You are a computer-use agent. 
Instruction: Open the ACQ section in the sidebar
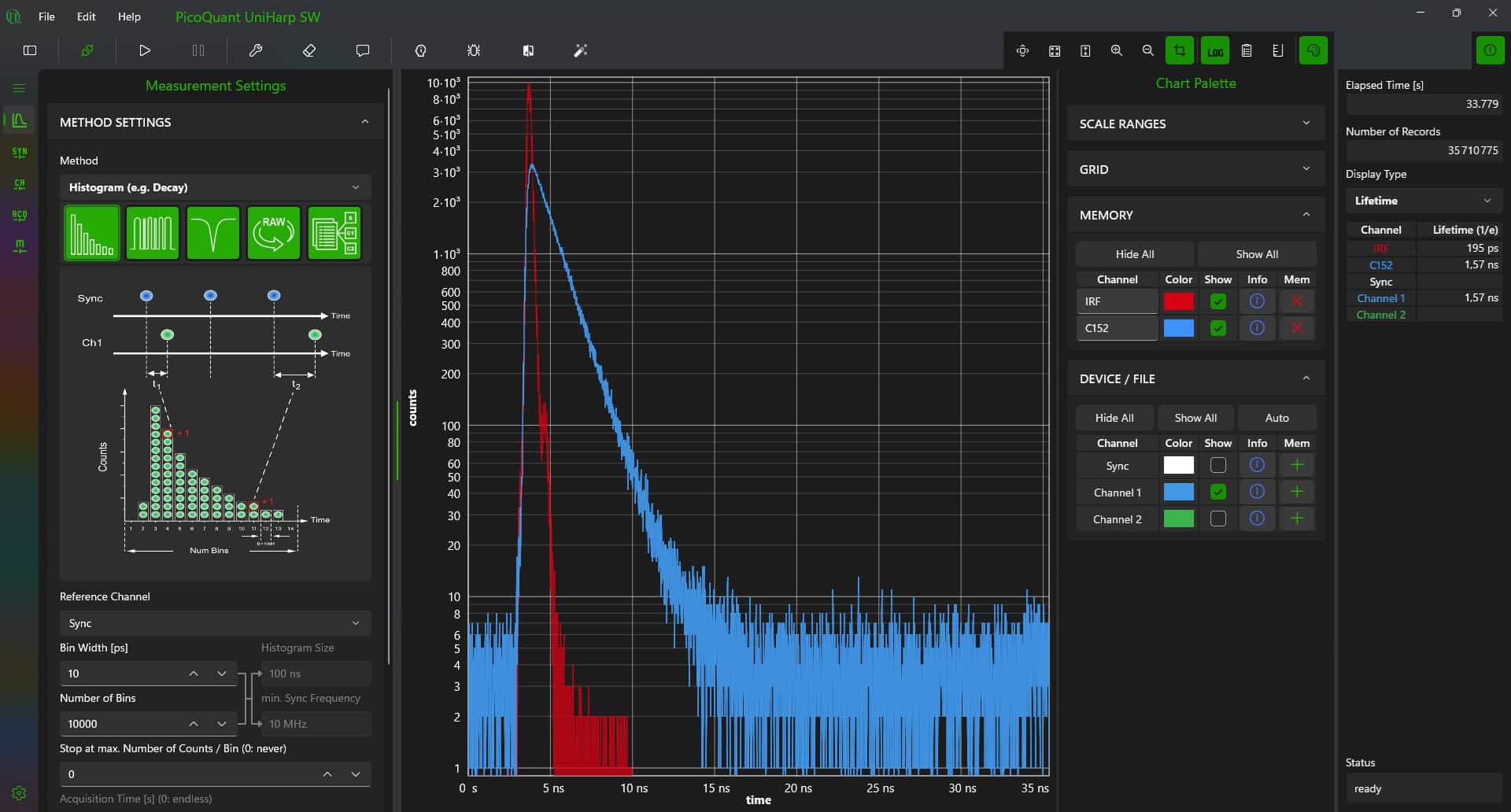coord(19,215)
